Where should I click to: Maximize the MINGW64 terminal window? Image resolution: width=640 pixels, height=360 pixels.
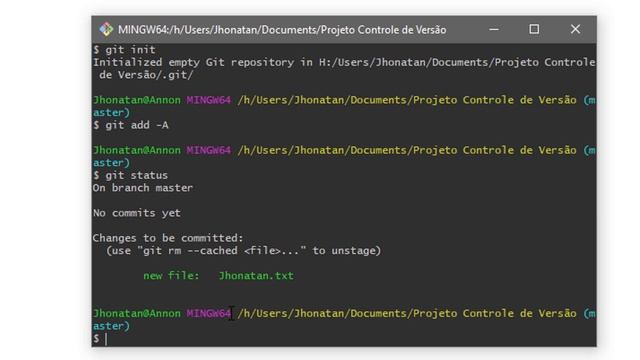pos(534,29)
